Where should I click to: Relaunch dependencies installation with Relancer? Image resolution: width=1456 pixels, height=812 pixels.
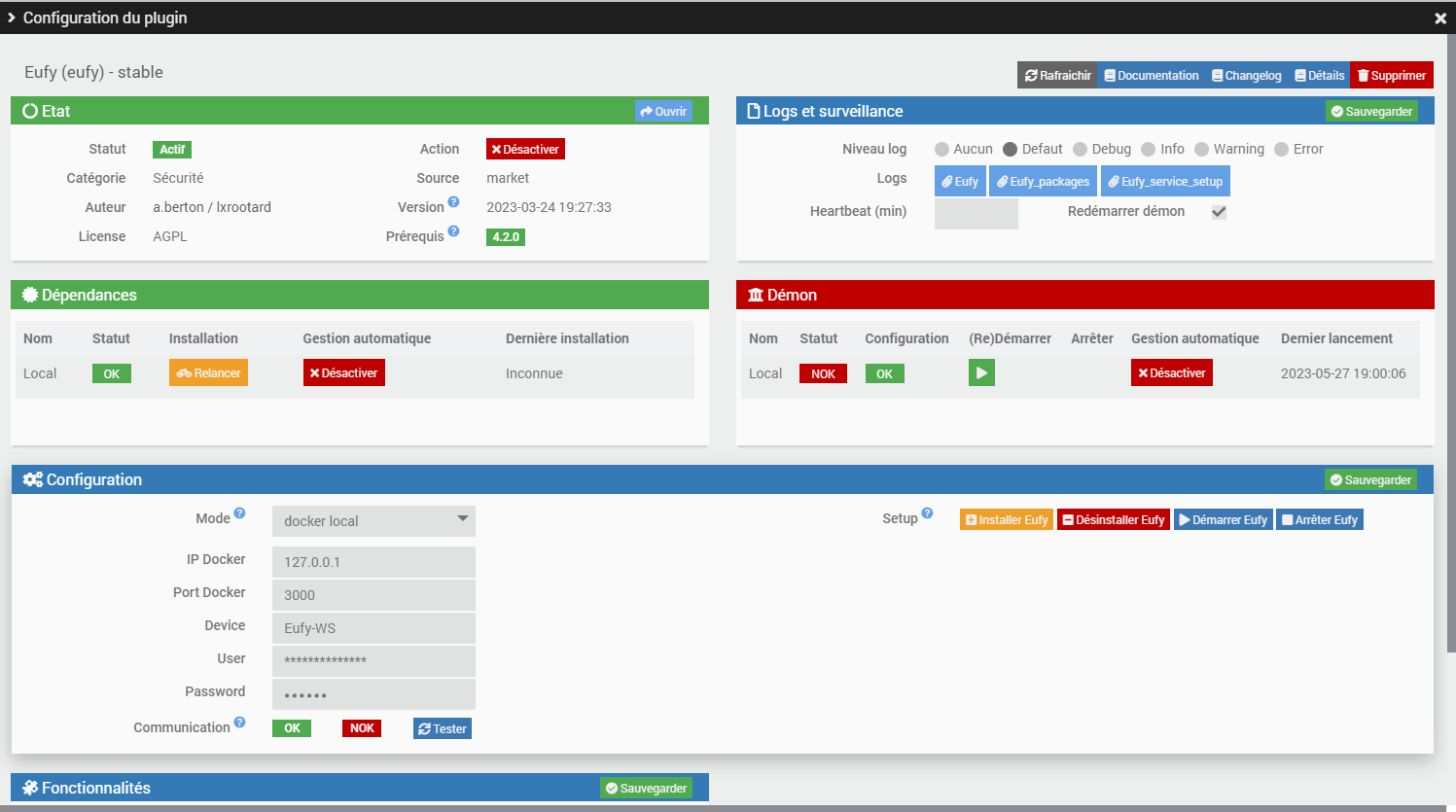208,372
